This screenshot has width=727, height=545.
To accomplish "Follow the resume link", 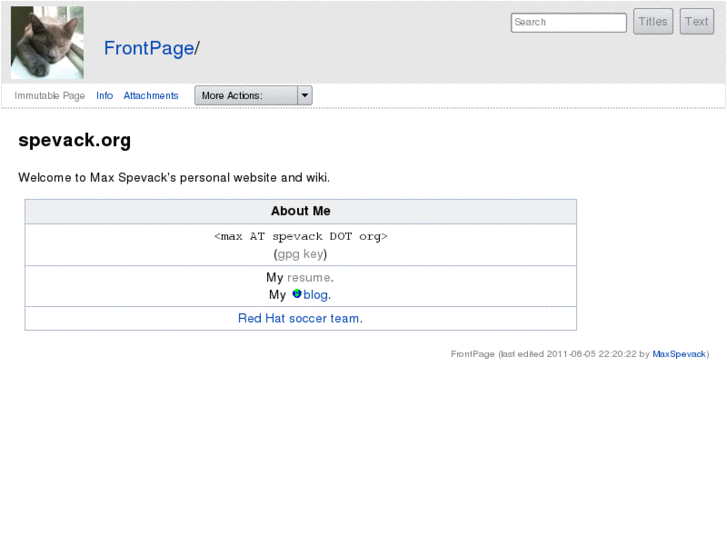I will 308,277.
